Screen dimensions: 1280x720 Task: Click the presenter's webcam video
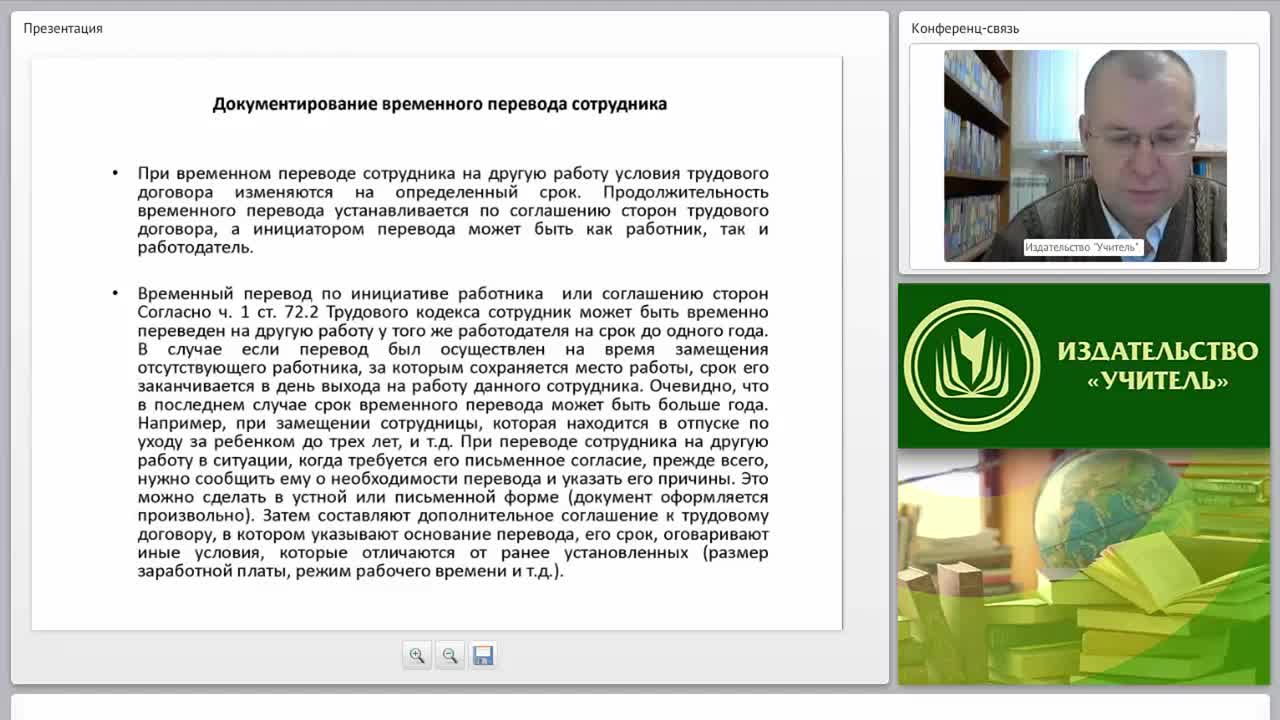(1085, 156)
